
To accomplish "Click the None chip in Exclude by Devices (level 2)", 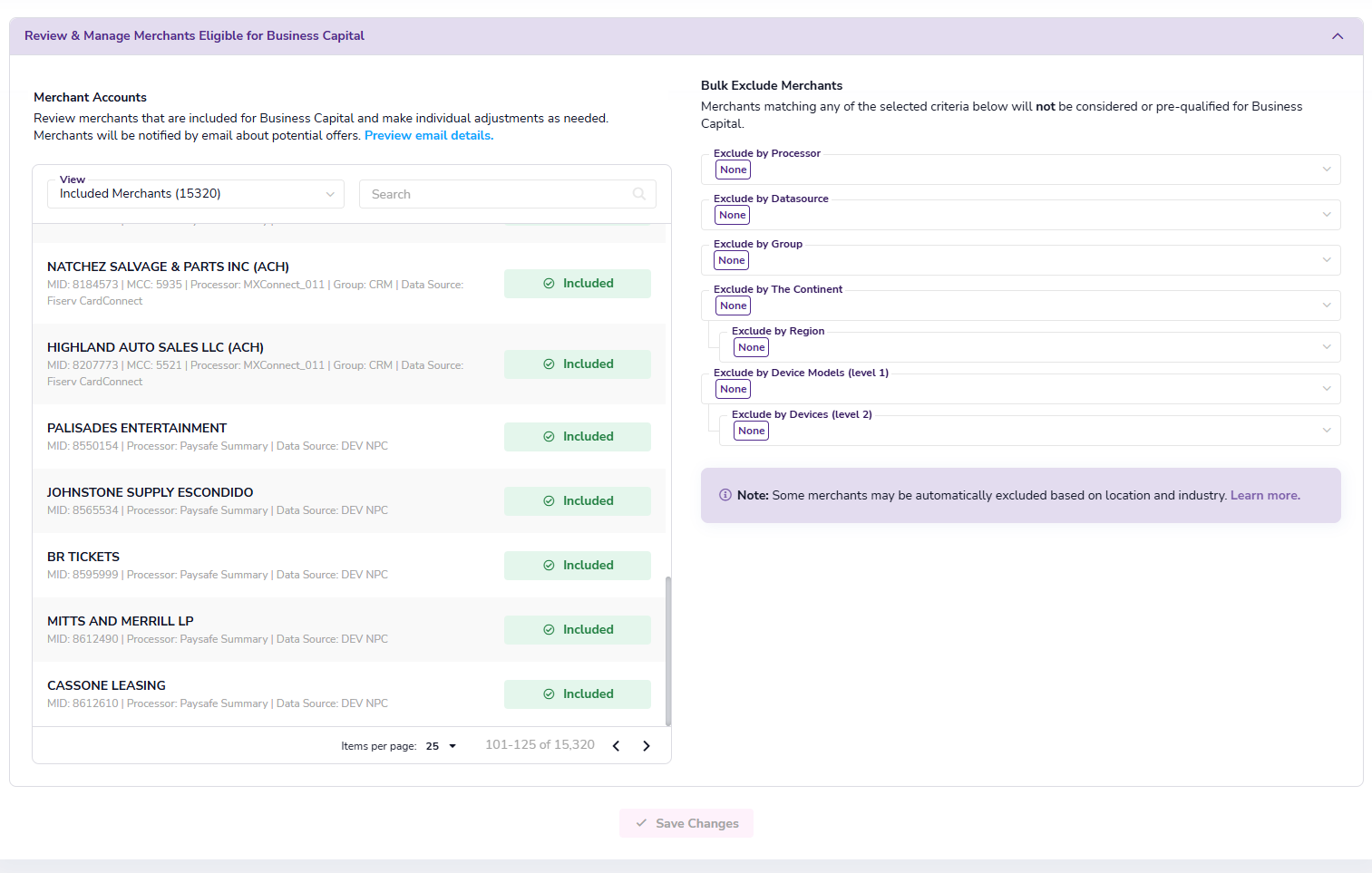I will point(751,431).
